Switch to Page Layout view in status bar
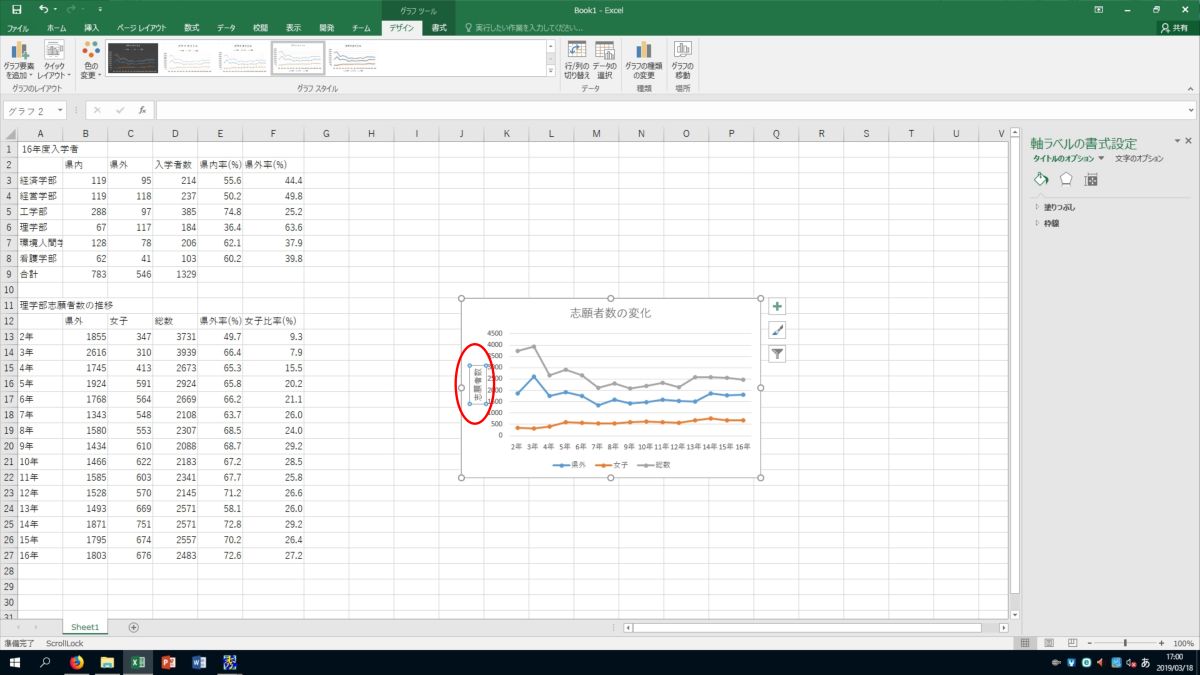Image resolution: width=1200 pixels, height=675 pixels. (1048, 643)
